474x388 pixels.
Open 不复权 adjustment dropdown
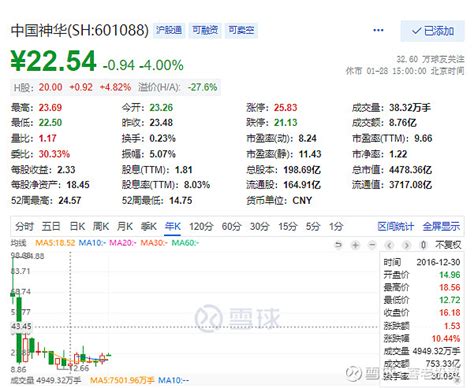[x=448, y=245]
